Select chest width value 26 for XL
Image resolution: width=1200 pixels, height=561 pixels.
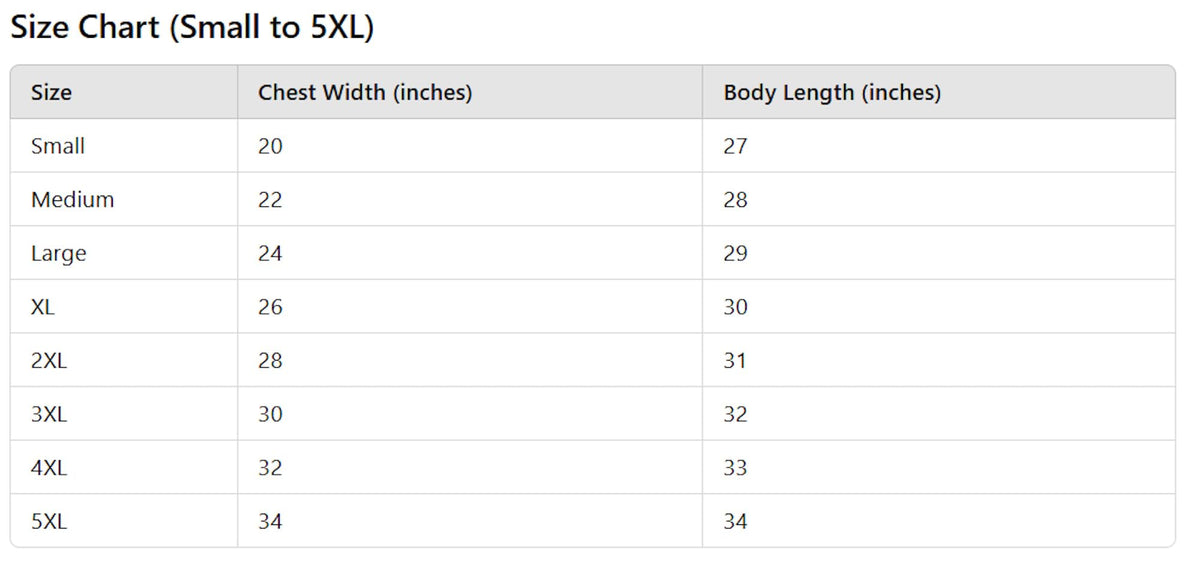270,307
